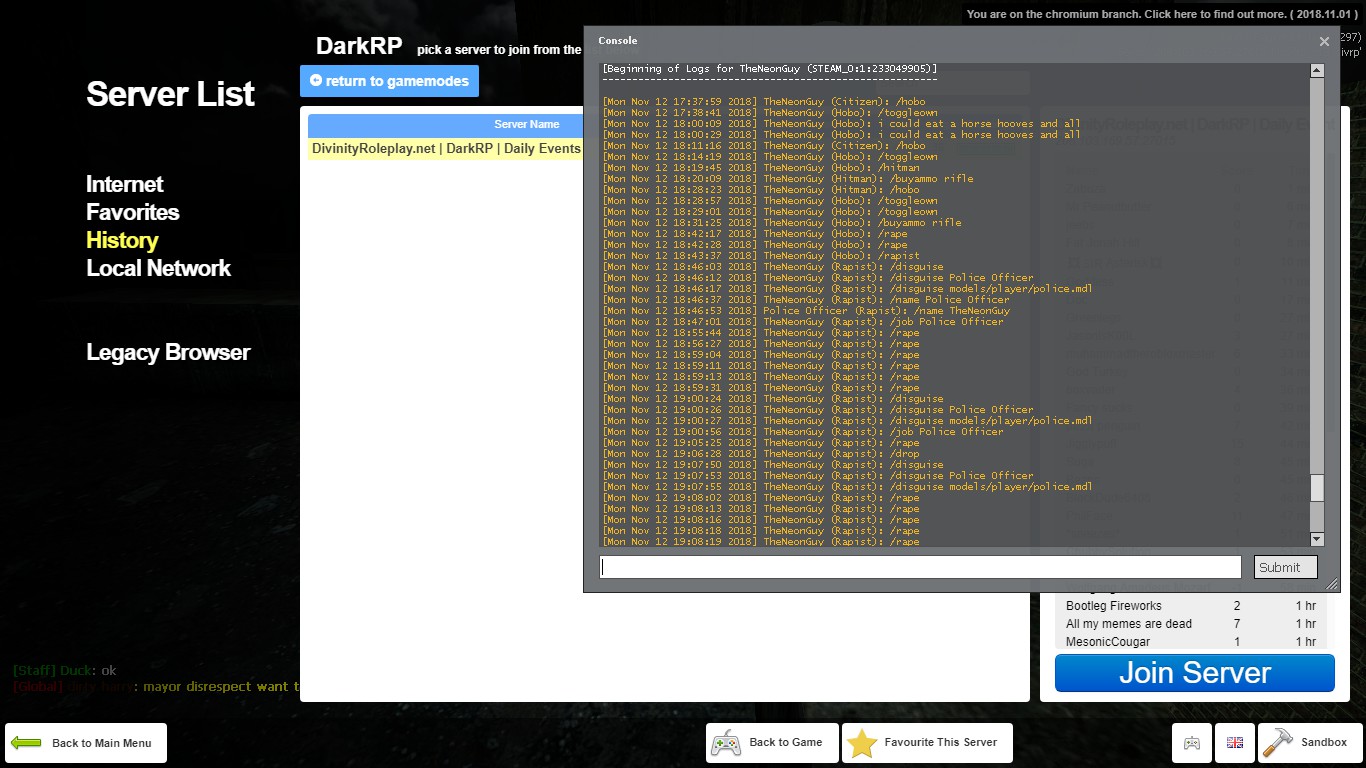Click the 18:20:09 buyammo rifle log line
Screen dimensions: 1366x768
coord(787,179)
